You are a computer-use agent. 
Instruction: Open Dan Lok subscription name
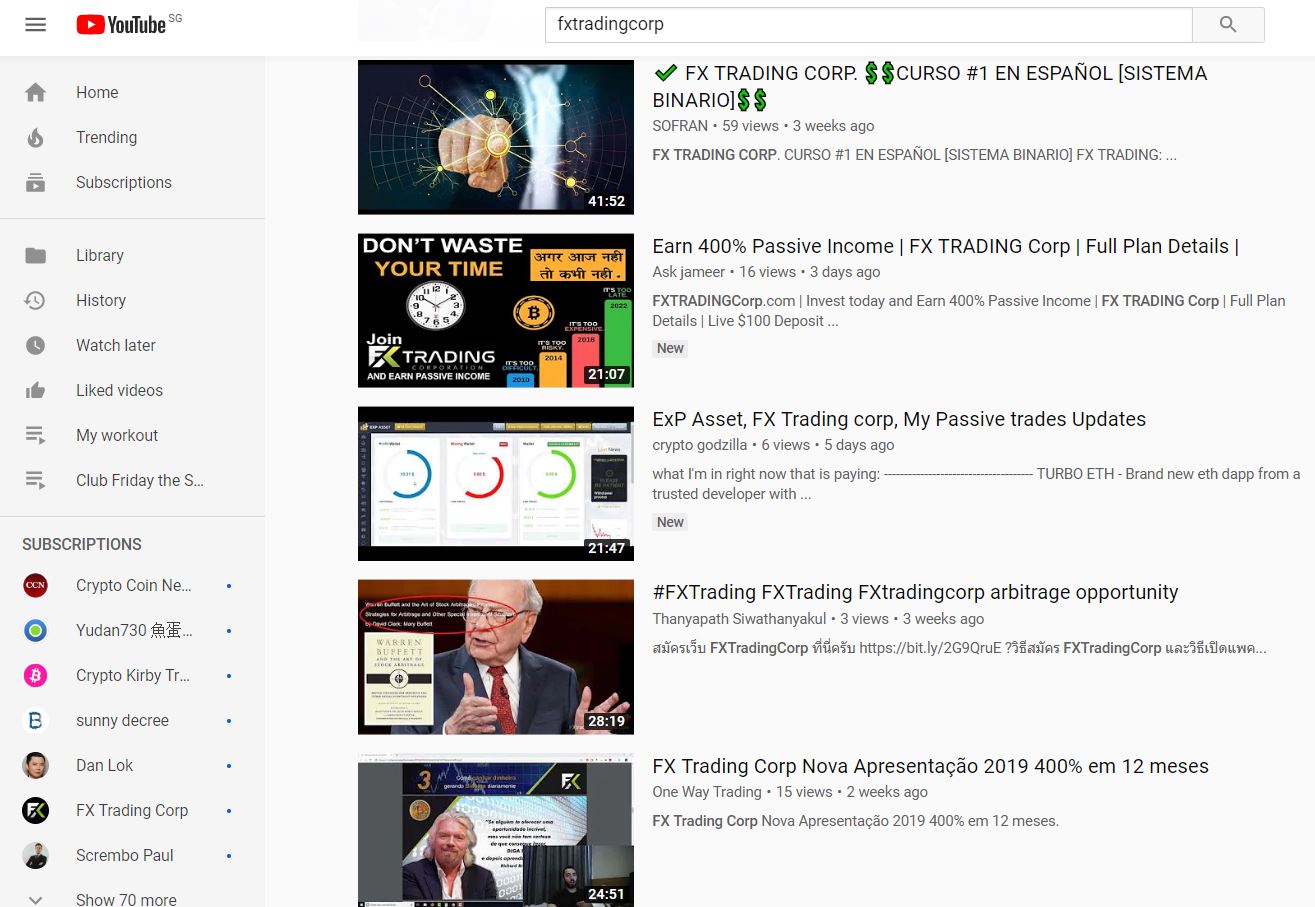point(104,765)
